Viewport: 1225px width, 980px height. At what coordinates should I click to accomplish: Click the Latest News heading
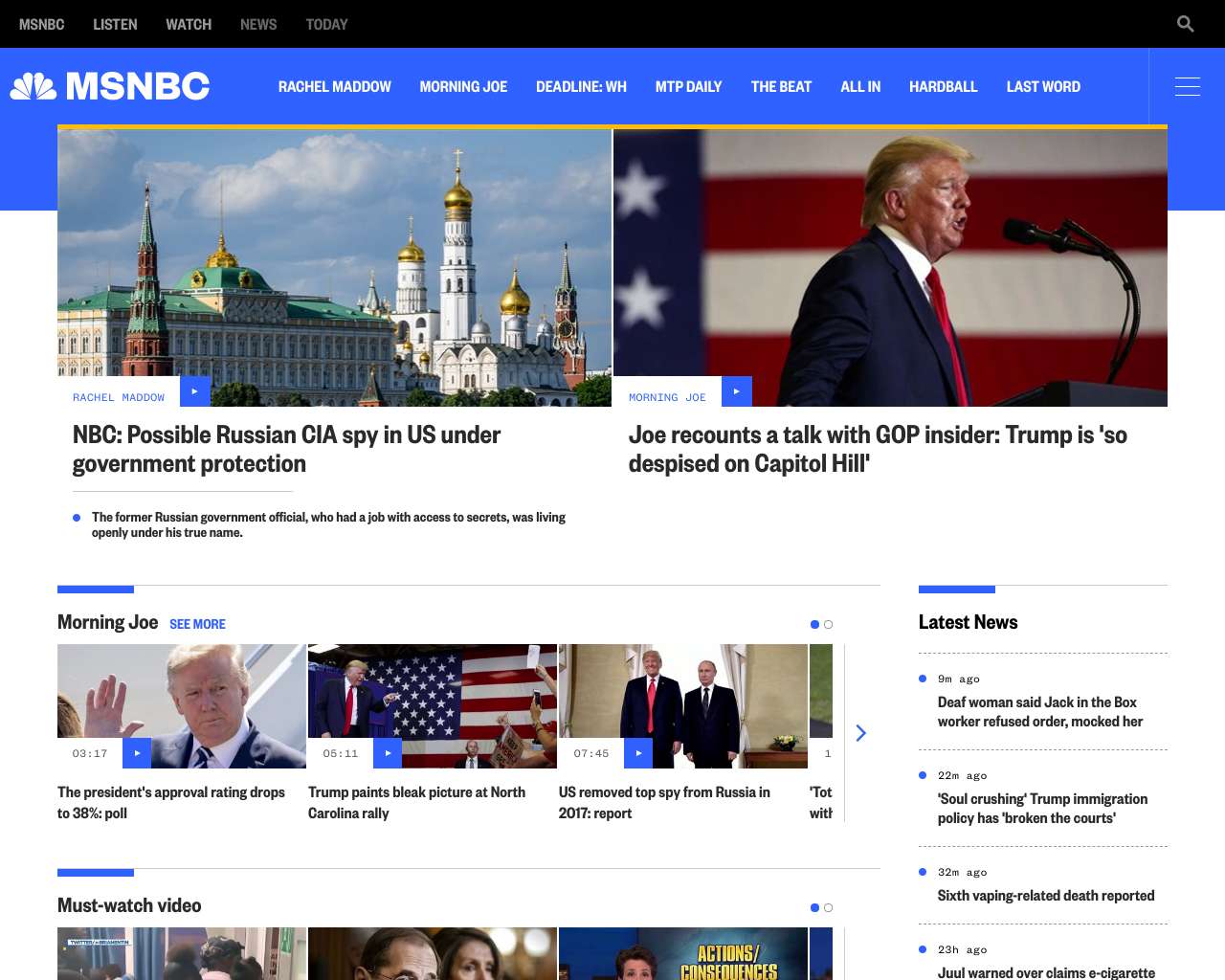tap(968, 622)
